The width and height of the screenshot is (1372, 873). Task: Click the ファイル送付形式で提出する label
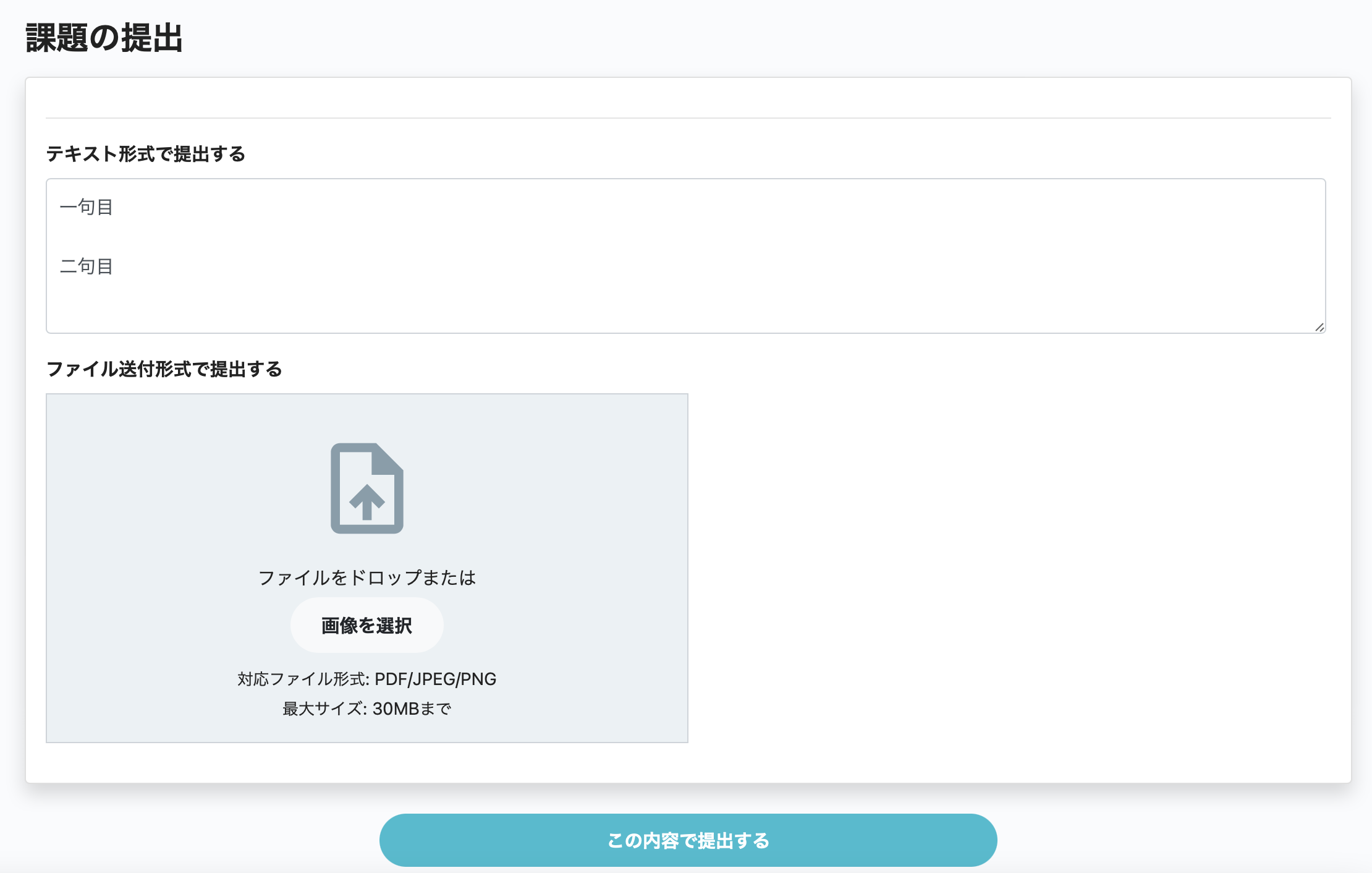[x=164, y=369]
